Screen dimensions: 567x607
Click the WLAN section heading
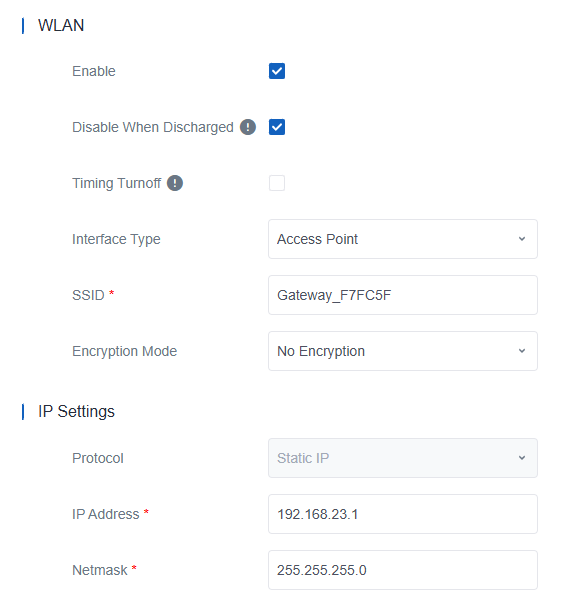pyautogui.click(x=61, y=26)
